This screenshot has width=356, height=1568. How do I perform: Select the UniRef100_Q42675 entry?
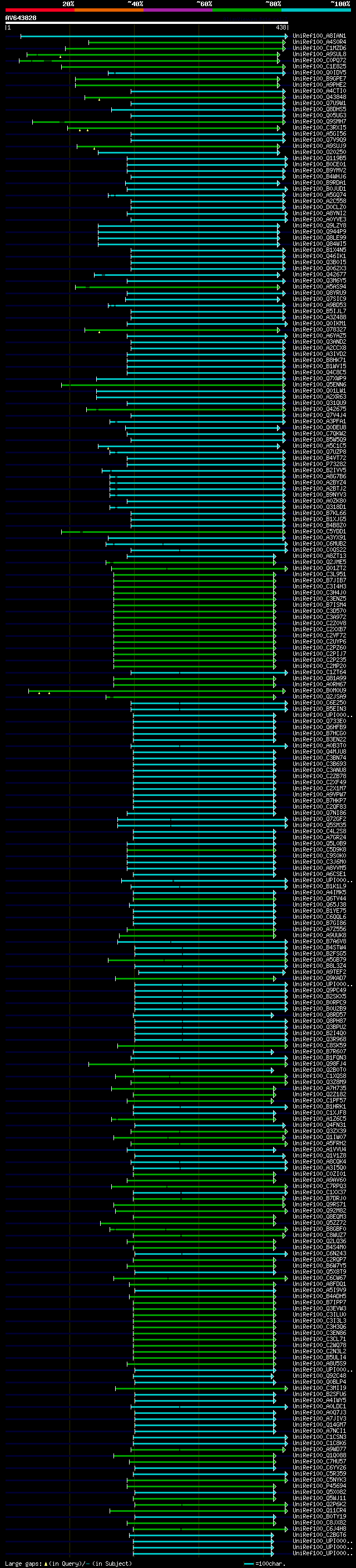[x=319, y=409]
